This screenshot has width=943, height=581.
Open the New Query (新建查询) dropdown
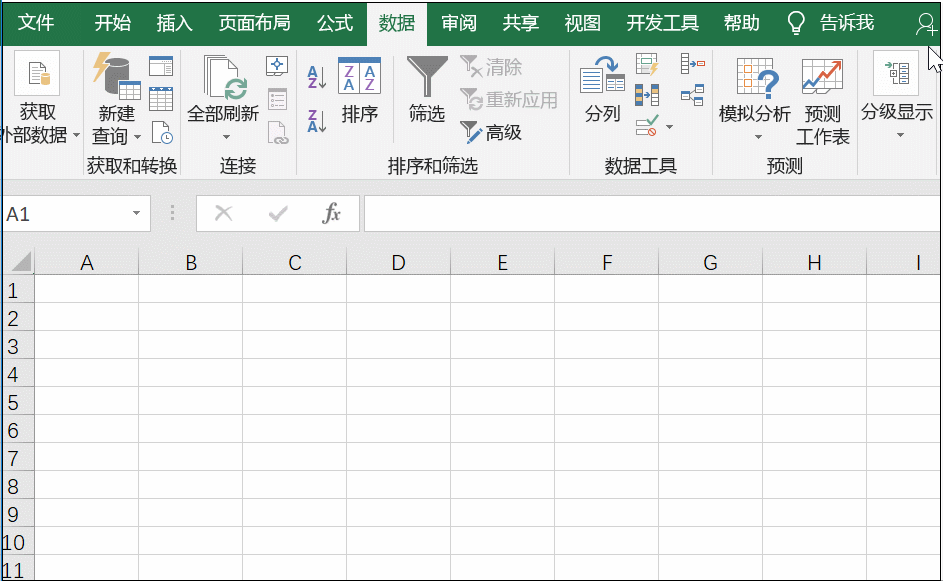(x=137, y=137)
